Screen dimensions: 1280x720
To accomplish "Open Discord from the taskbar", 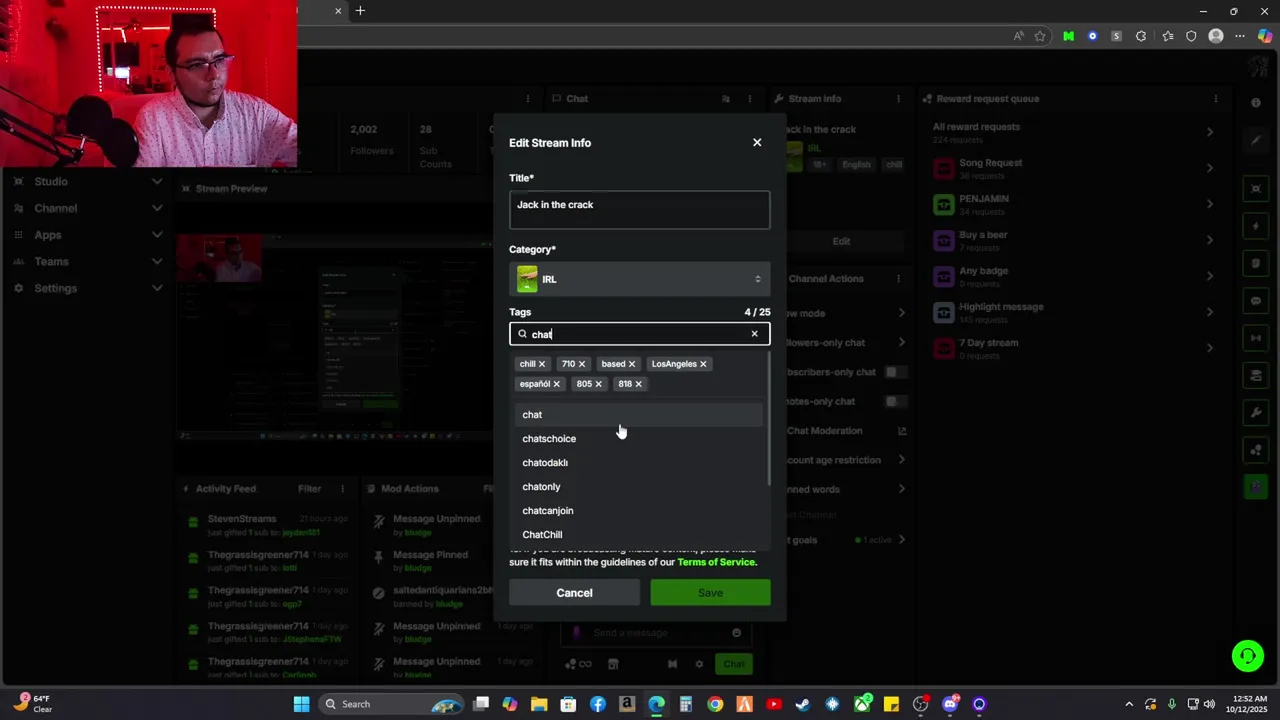I will tap(950, 704).
